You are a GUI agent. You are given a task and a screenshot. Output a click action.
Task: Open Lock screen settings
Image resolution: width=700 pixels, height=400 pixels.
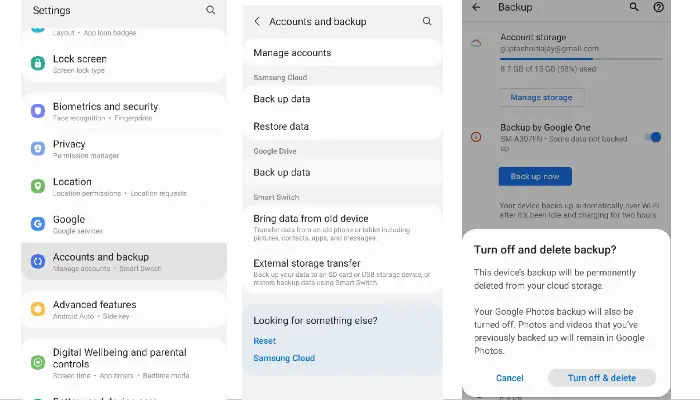coord(124,63)
